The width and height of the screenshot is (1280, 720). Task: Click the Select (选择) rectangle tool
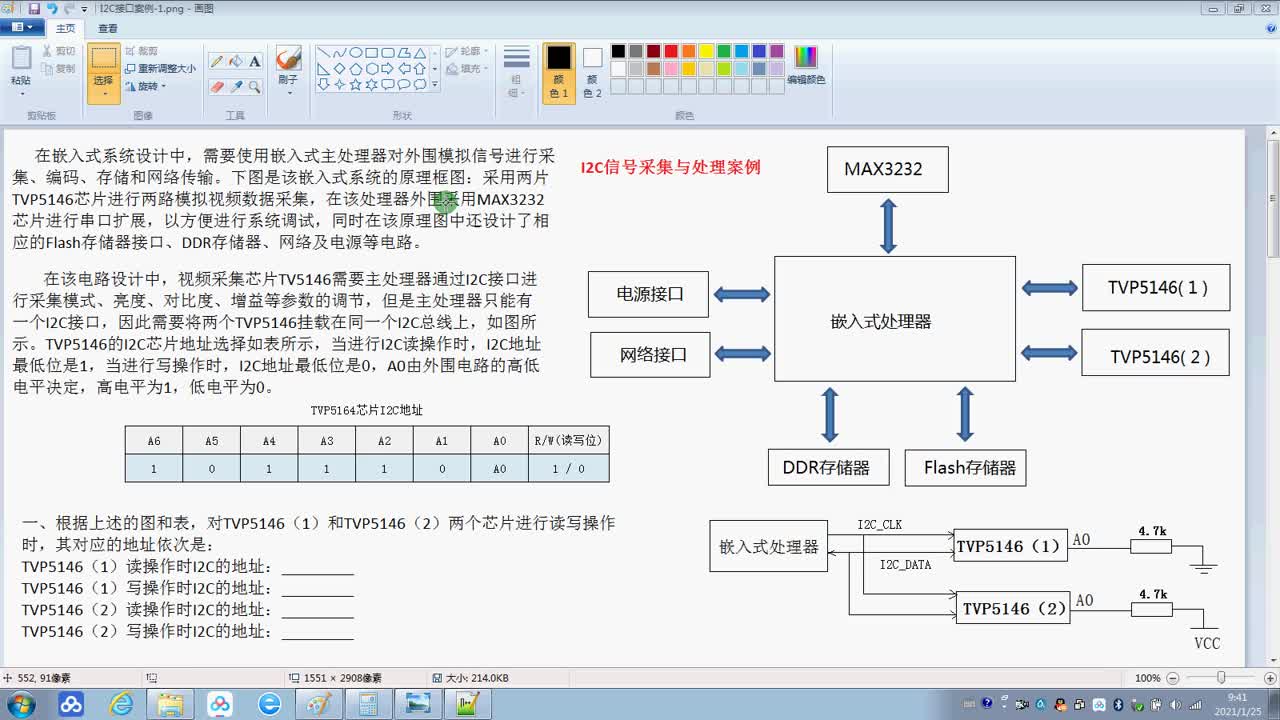(104, 60)
